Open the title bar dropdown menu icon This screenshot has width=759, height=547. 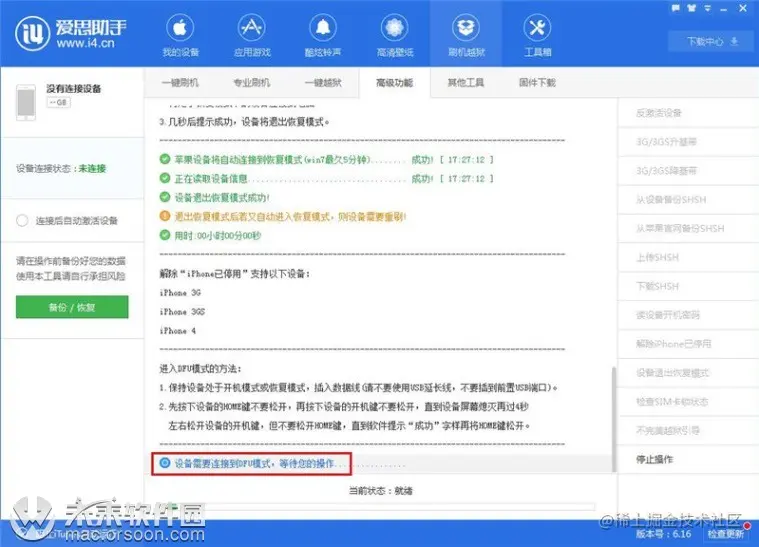(707, 8)
